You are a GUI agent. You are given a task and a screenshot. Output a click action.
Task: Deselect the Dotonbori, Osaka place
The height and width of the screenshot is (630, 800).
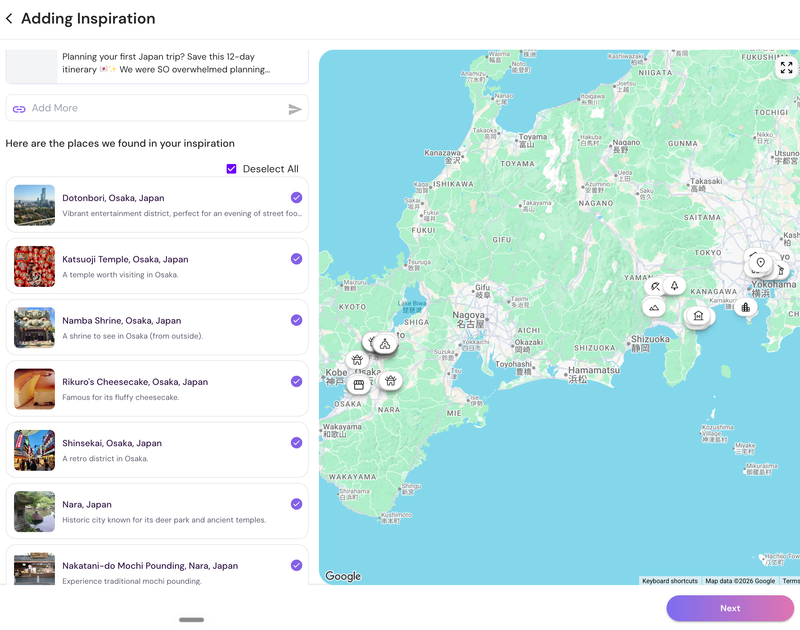296,197
